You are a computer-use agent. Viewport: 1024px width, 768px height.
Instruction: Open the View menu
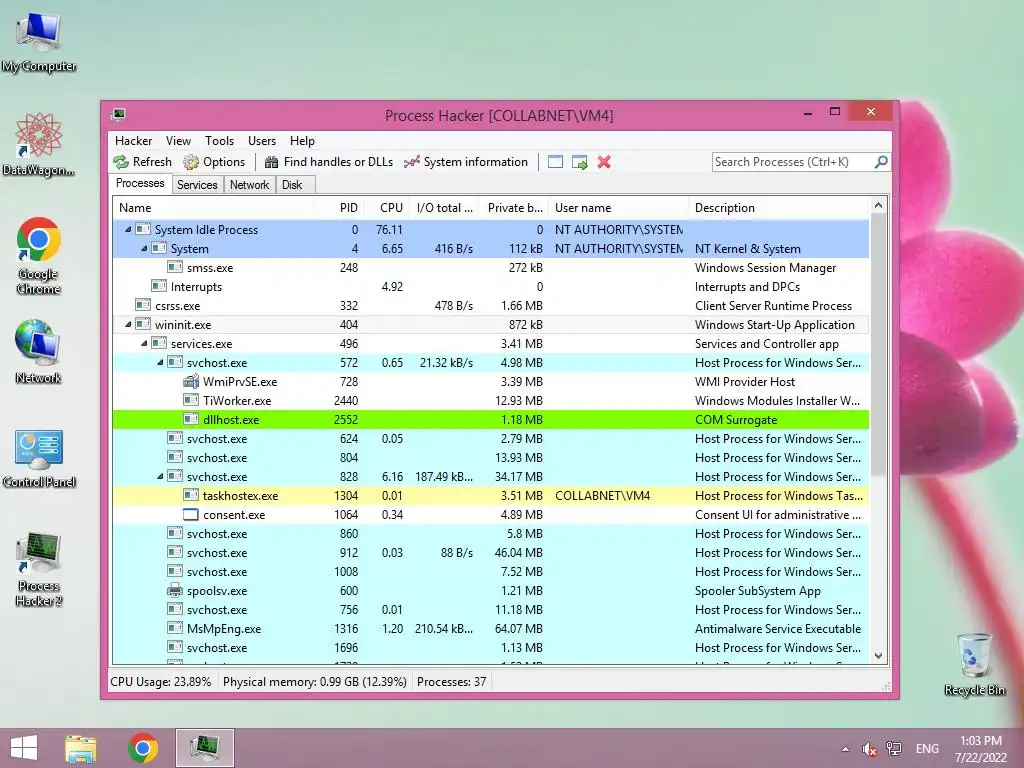coord(178,141)
